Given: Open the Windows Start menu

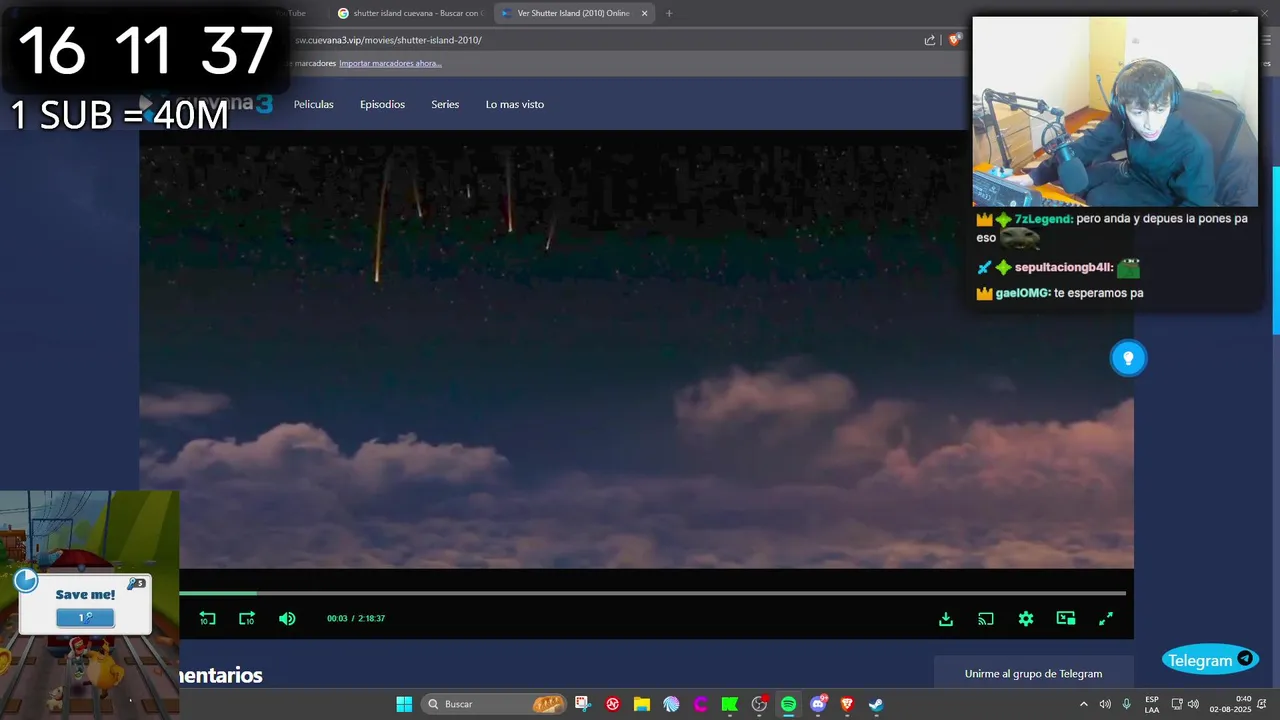Looking at the screenshot, I should (x=404, y=704).
